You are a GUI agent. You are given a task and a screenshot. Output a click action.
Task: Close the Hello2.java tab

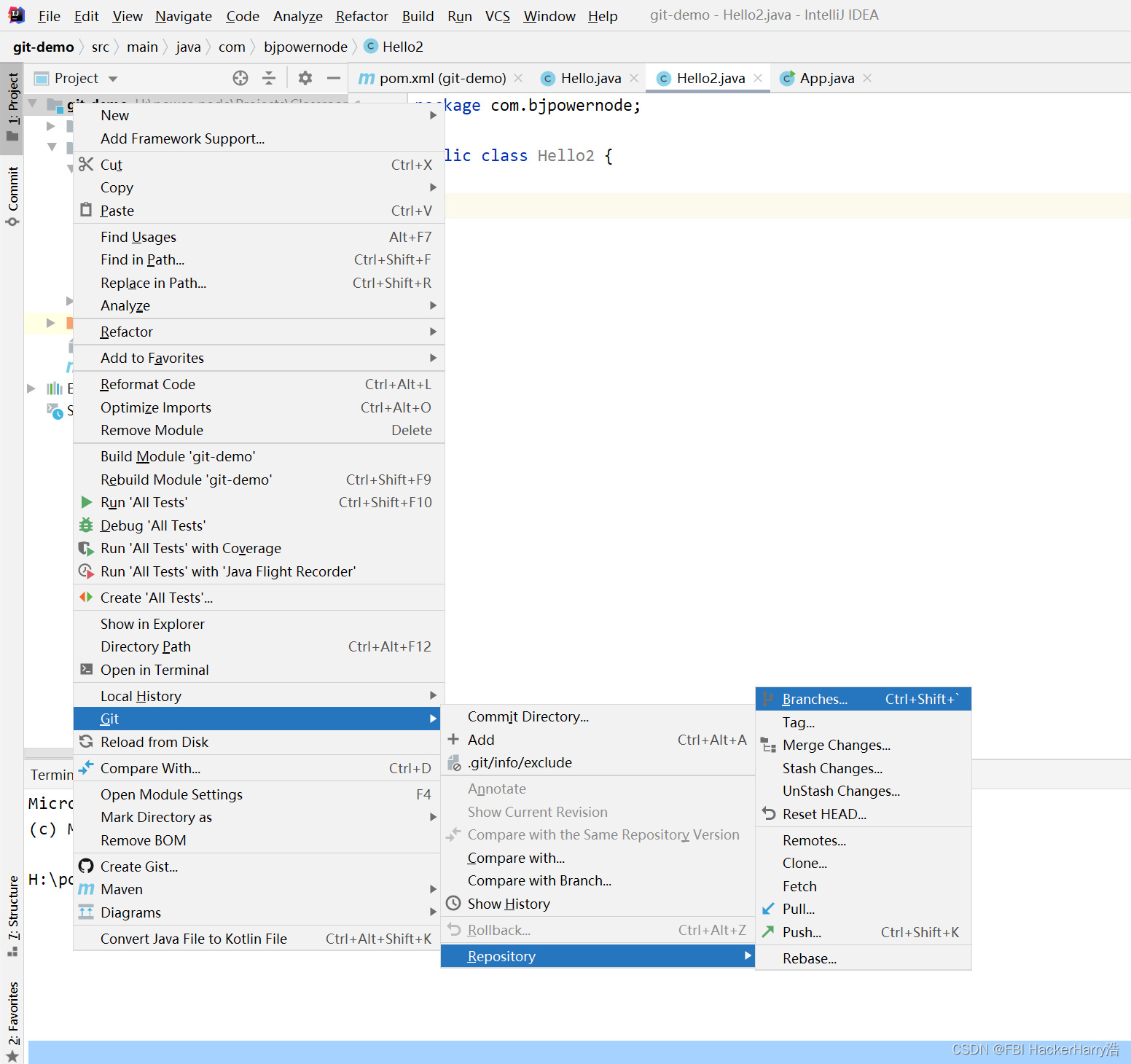tap(758, 78)
